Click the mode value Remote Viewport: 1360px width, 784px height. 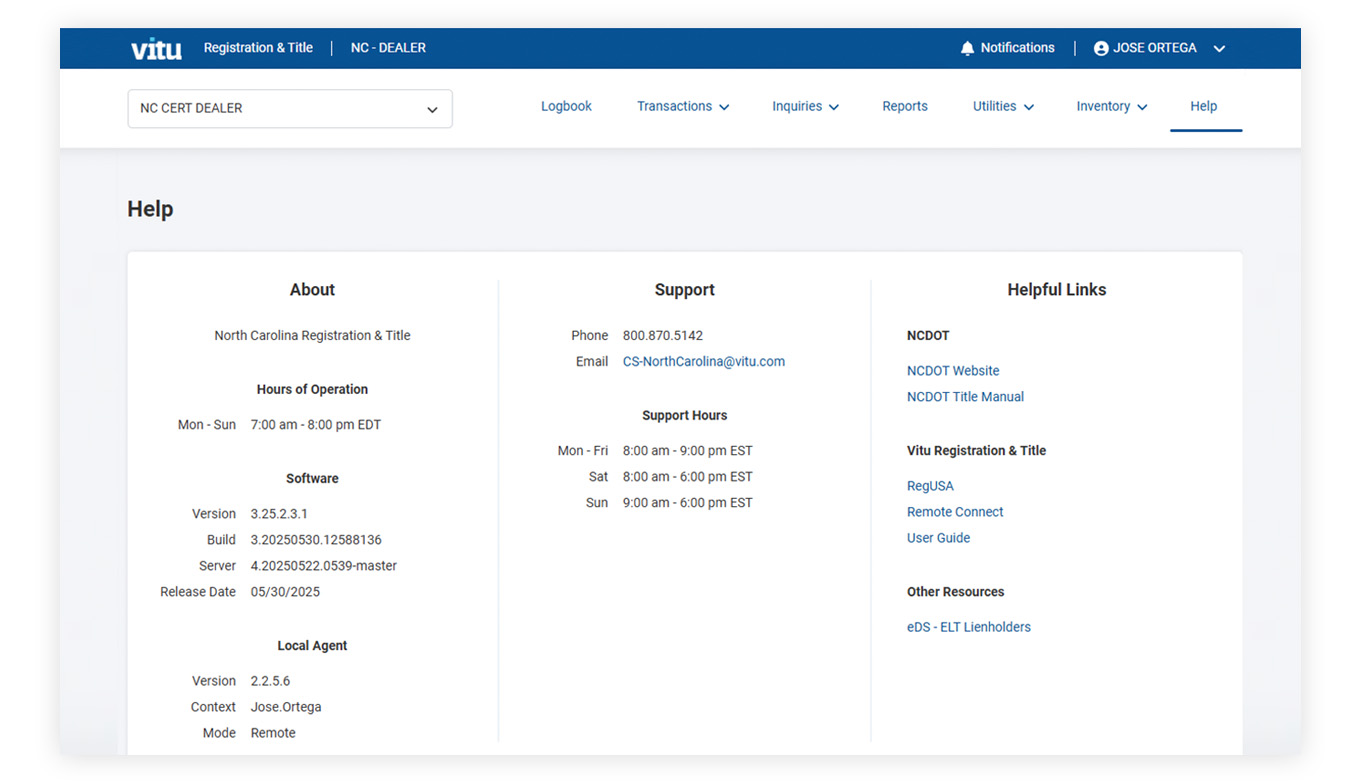pyautogui.click(x=273, y=733)
